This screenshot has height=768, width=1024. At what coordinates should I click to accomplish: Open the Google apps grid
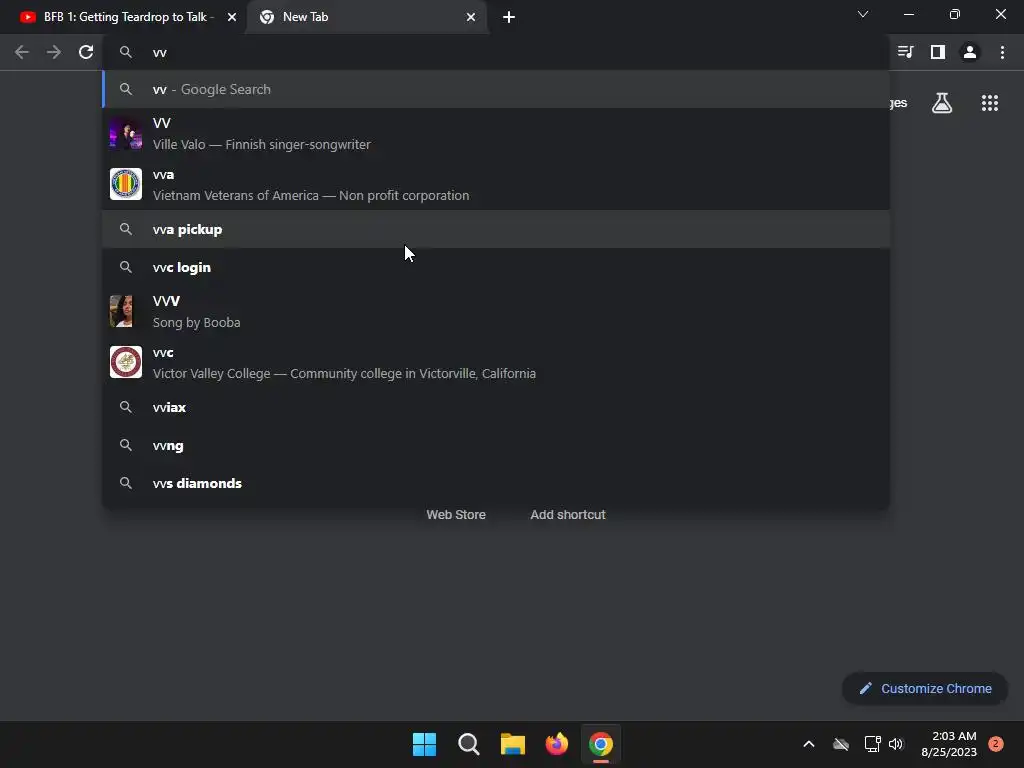(990, 103)
